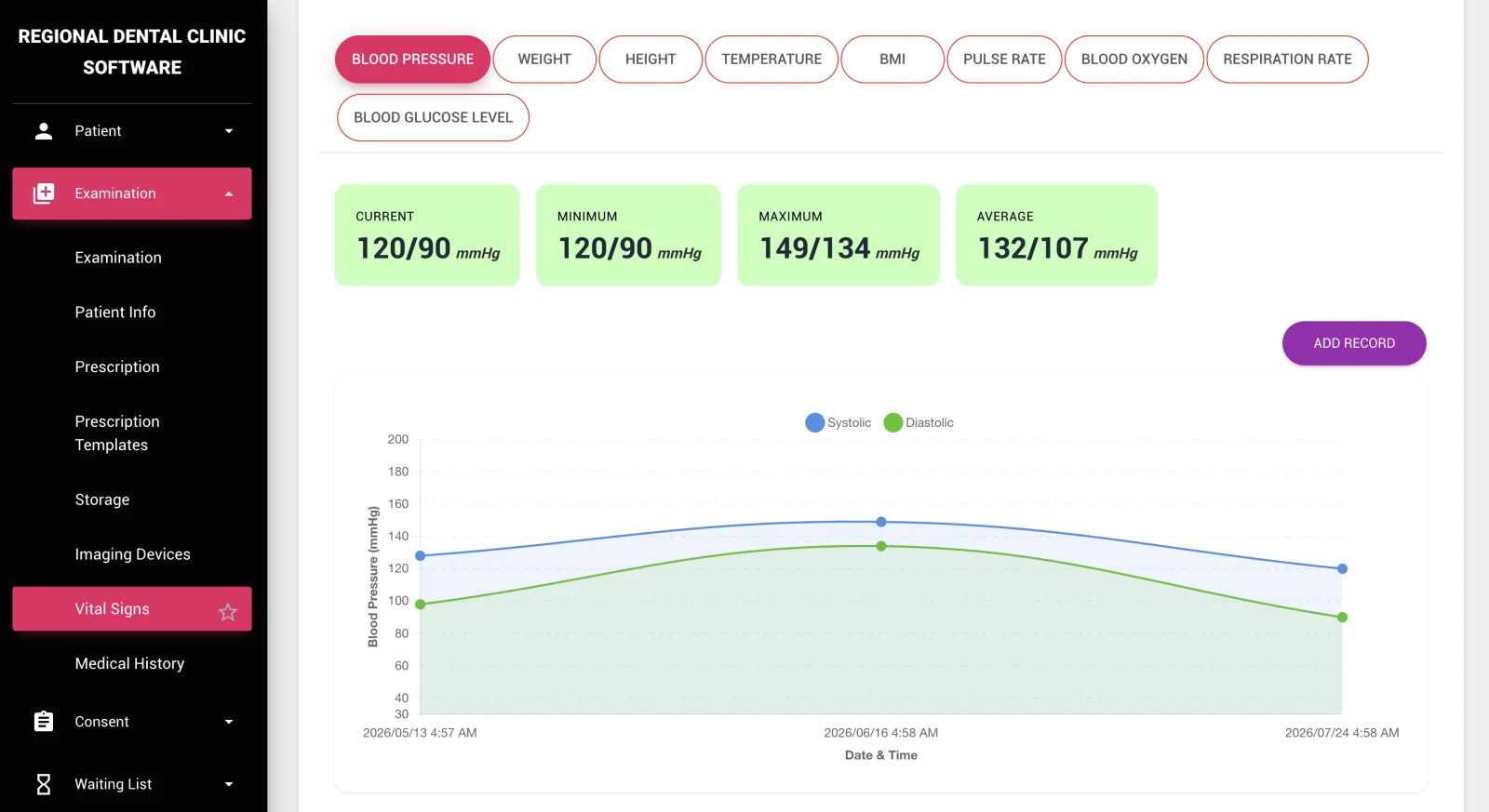Click the Consent clipboard icon
Viewport: 1489px width, 812px height.
click(44, 722)
